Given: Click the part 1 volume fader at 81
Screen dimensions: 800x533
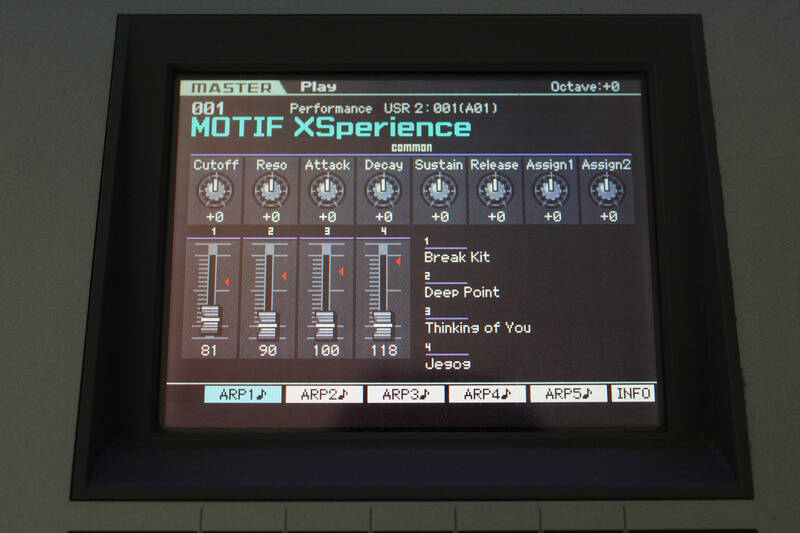Looking at the screenshot, I should [210, 320].
